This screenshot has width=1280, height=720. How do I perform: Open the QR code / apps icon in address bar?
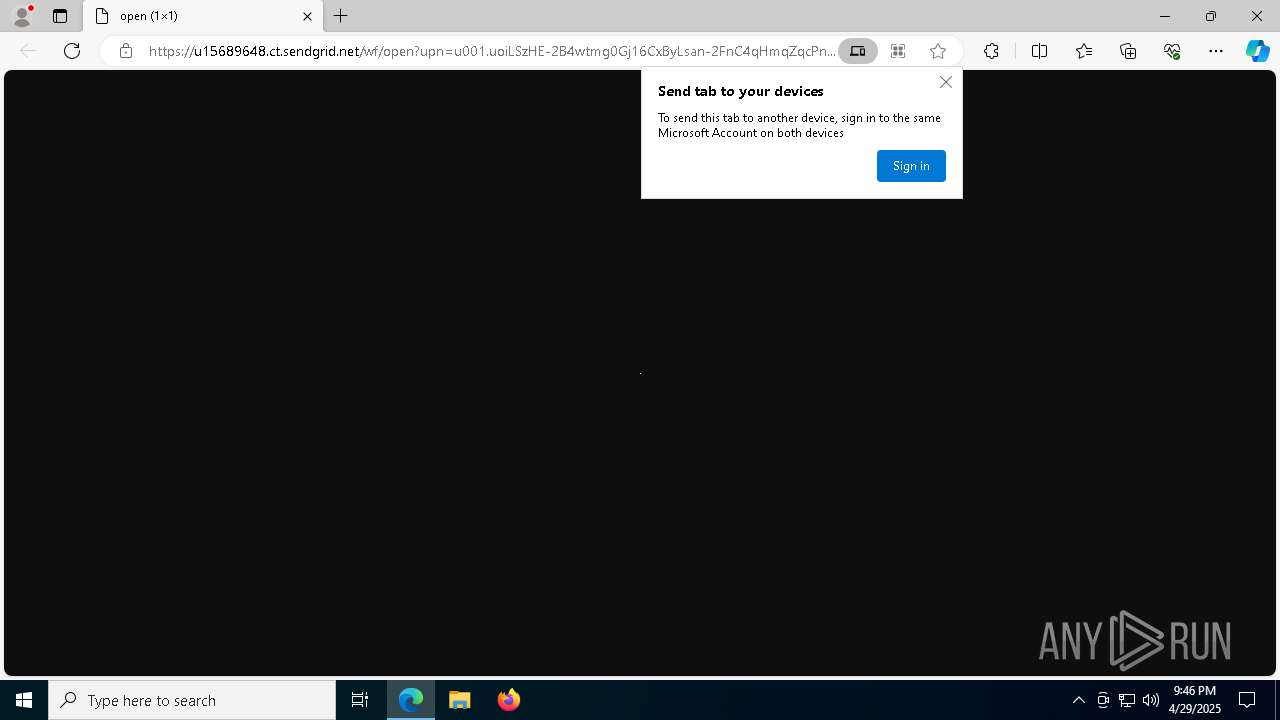click(898, 51)
